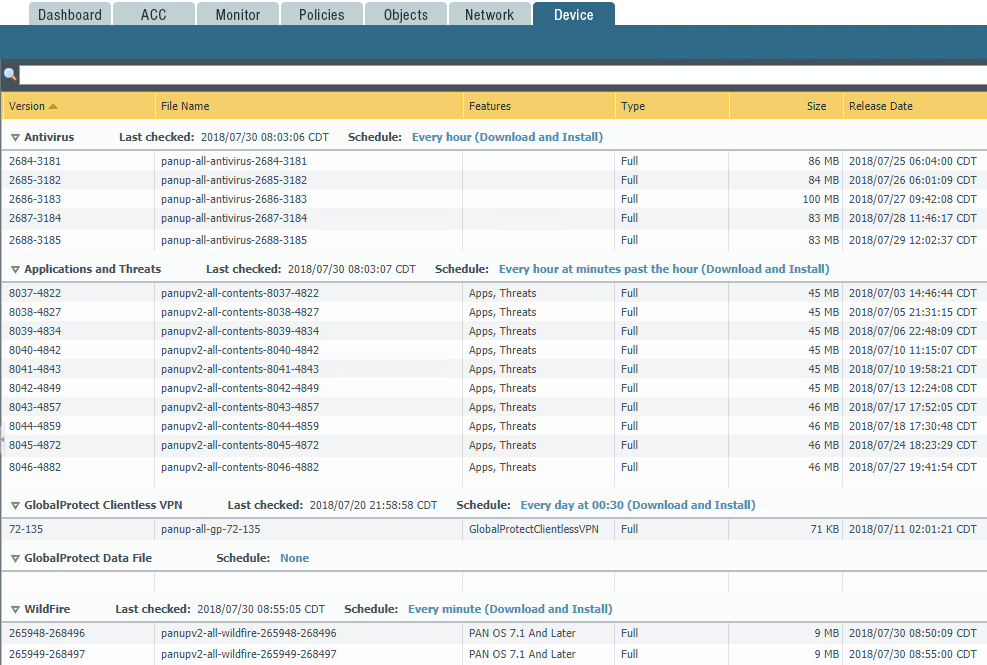Collapse the WildFire section
The image size is (987, 665).
click(x=14, y=608)
